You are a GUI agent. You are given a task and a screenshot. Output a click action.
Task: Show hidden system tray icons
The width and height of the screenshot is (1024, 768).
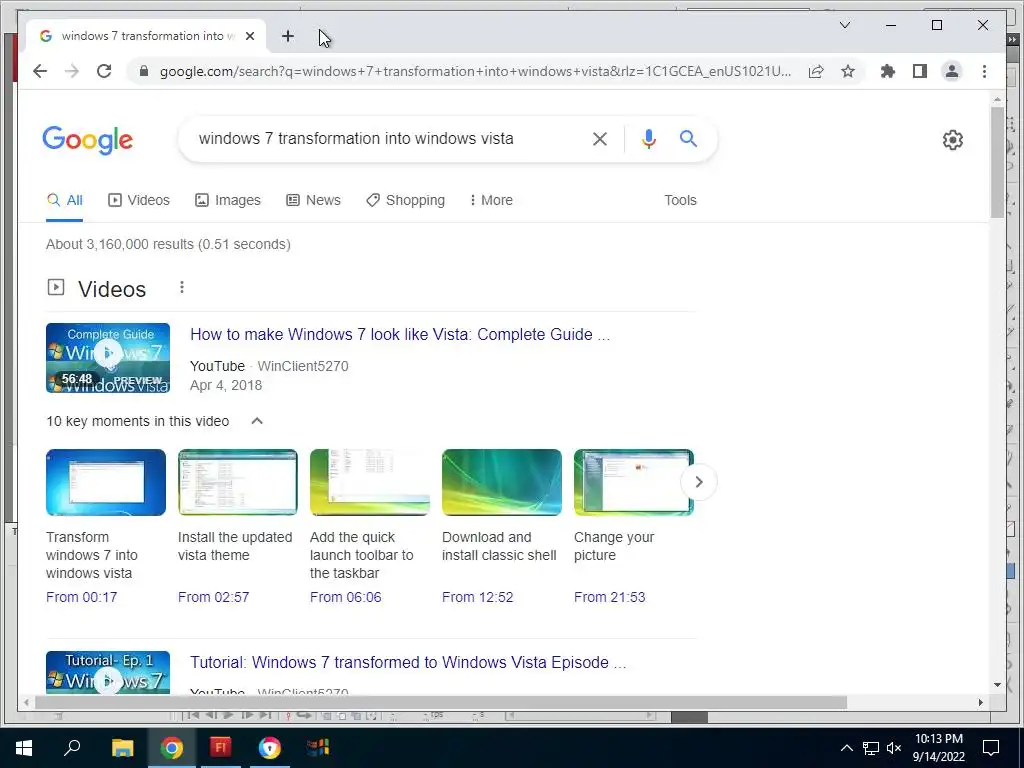point(846,748)
